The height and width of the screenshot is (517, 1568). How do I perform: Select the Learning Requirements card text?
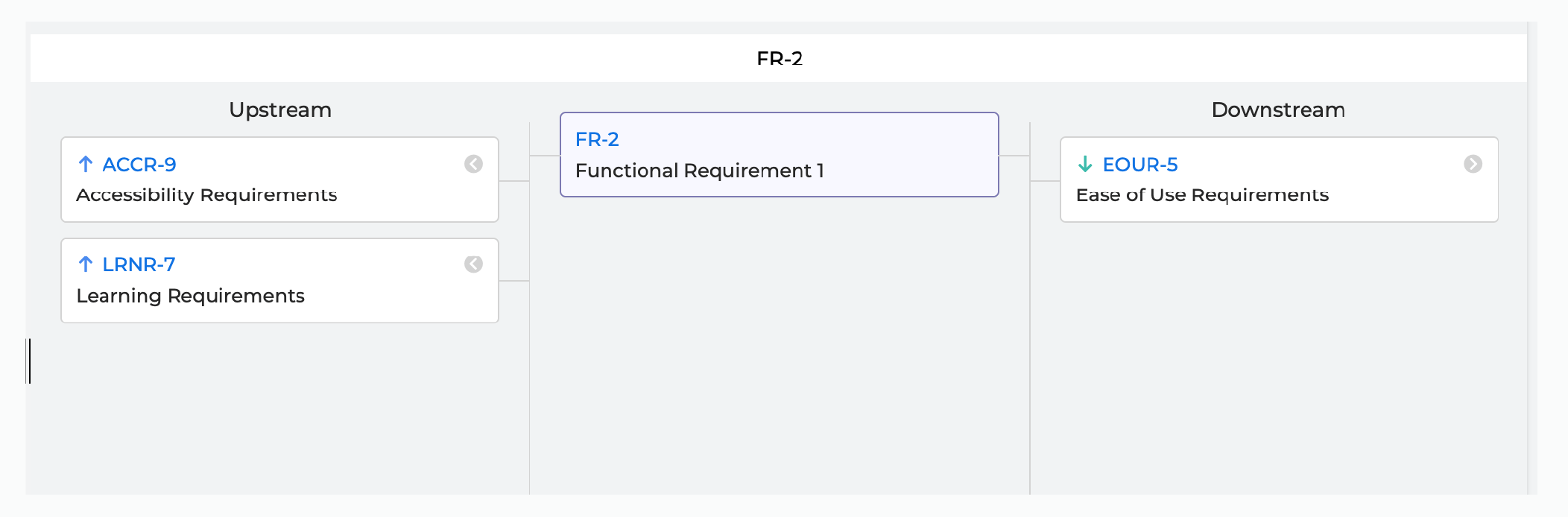[x=190, y=296]
